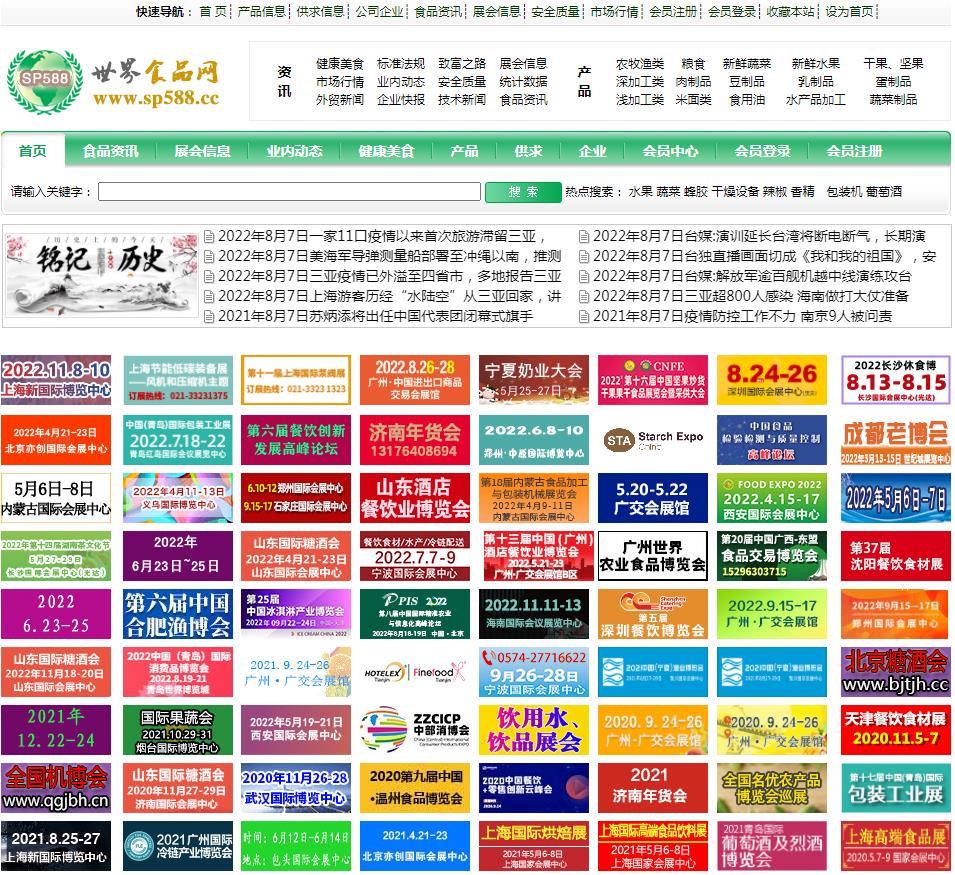Screen dimensions: 955x875
Task: Click the ZZCICP 中部消博会 banner
Action: [x=415, y=730]
